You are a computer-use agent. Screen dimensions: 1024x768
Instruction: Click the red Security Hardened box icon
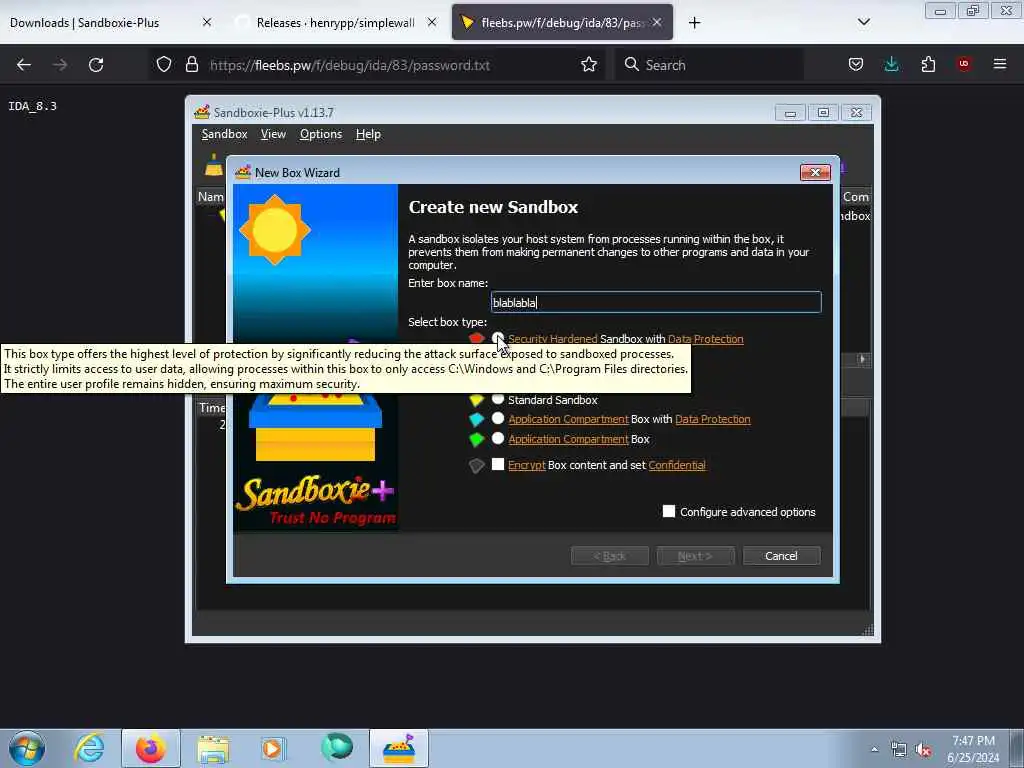point(476,338)
